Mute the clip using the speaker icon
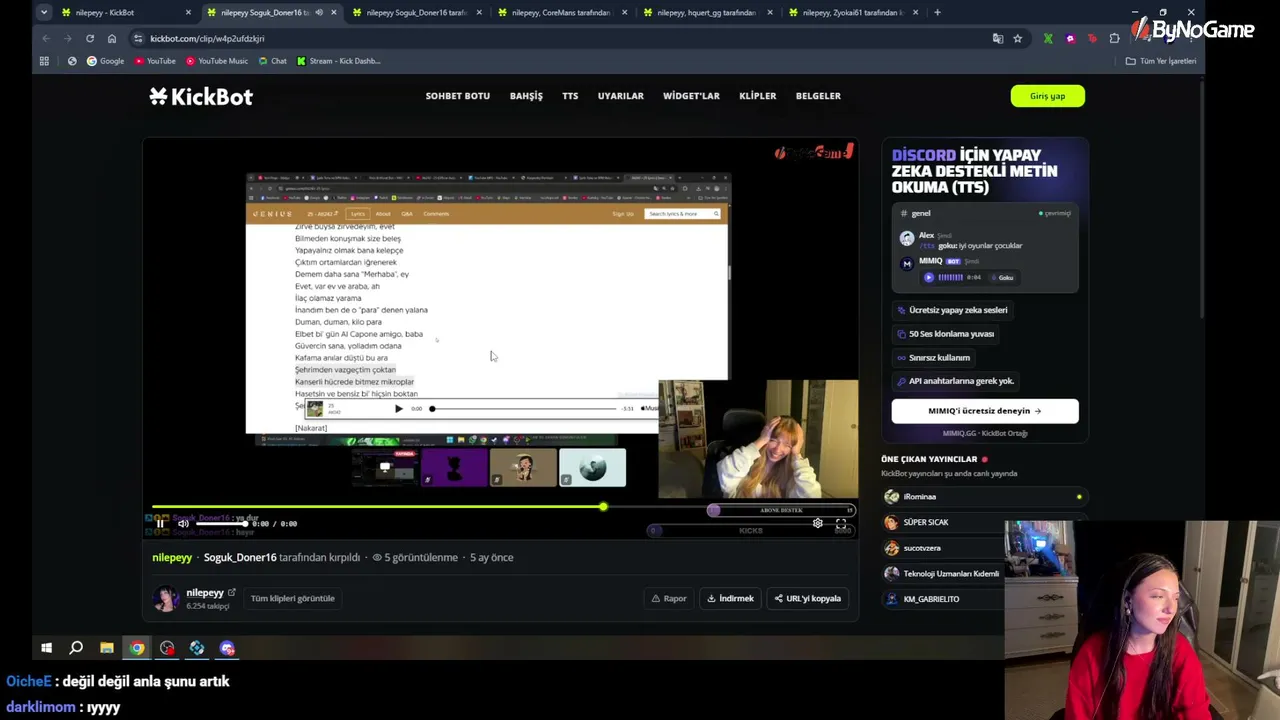This screenshot has width=1280, height=720. [183, 523]
